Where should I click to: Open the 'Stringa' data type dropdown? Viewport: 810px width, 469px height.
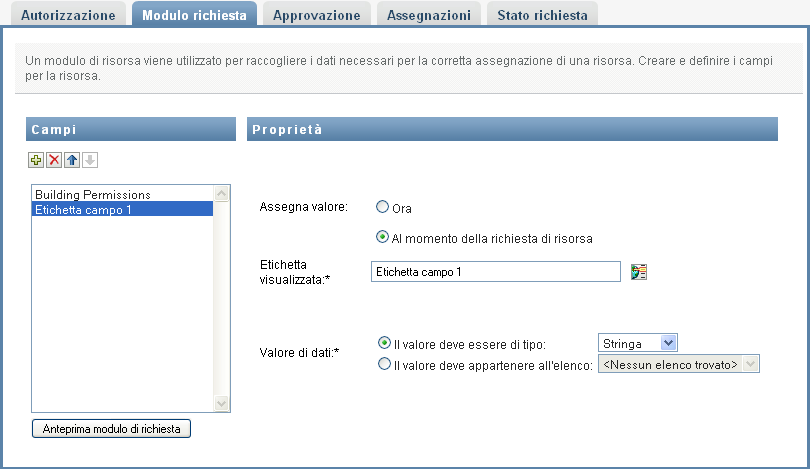(x=637, y=343)
